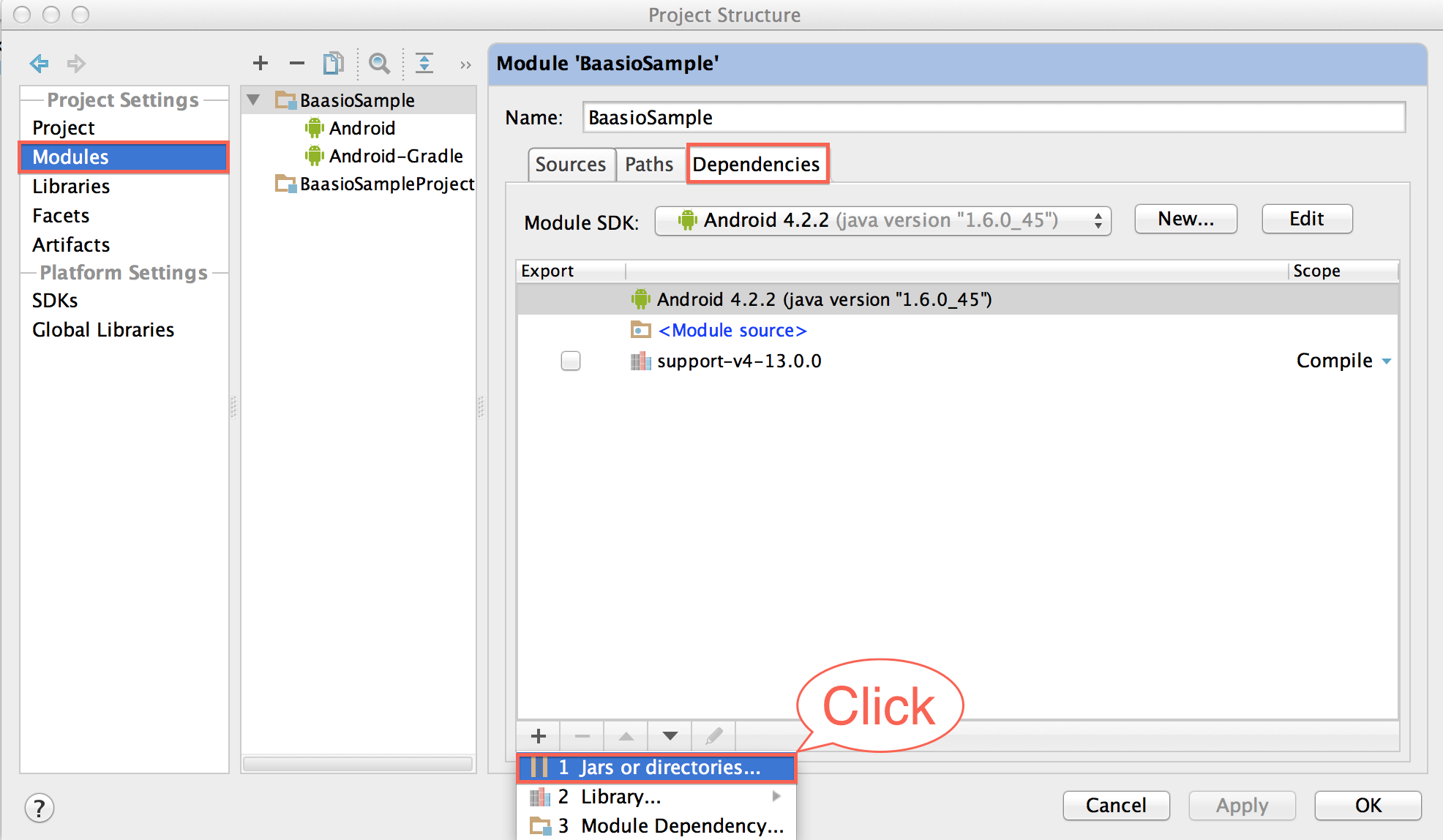Open Facets settings
1443x840 pixels.
61,216
